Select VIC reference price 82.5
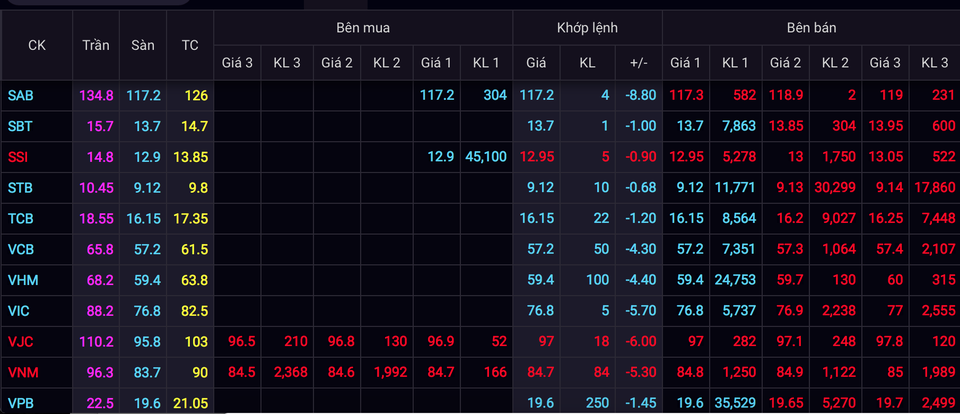 (x=195, y=311)
